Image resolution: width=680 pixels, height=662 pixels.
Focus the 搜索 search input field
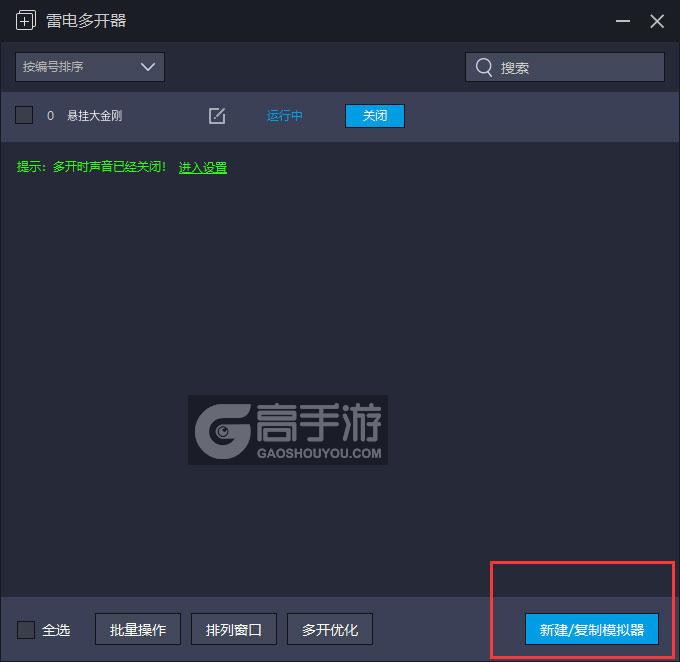[565, 67]
